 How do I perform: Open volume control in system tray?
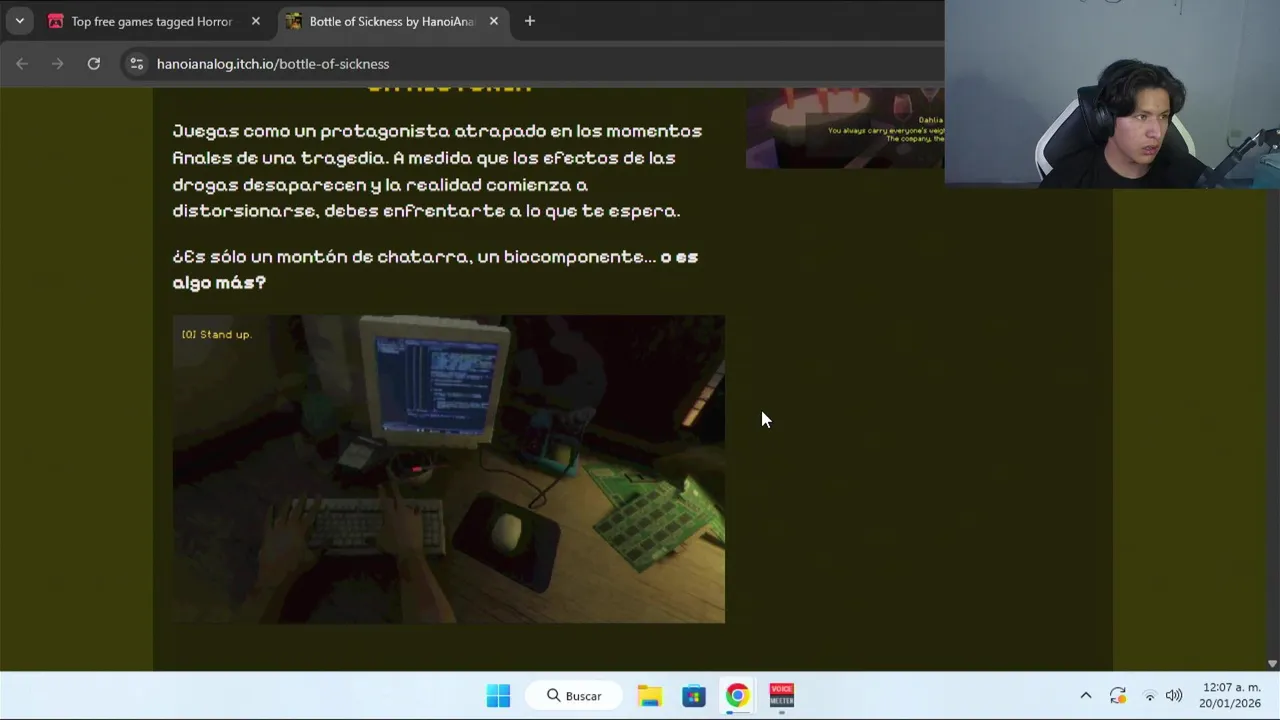point(1174,696)
